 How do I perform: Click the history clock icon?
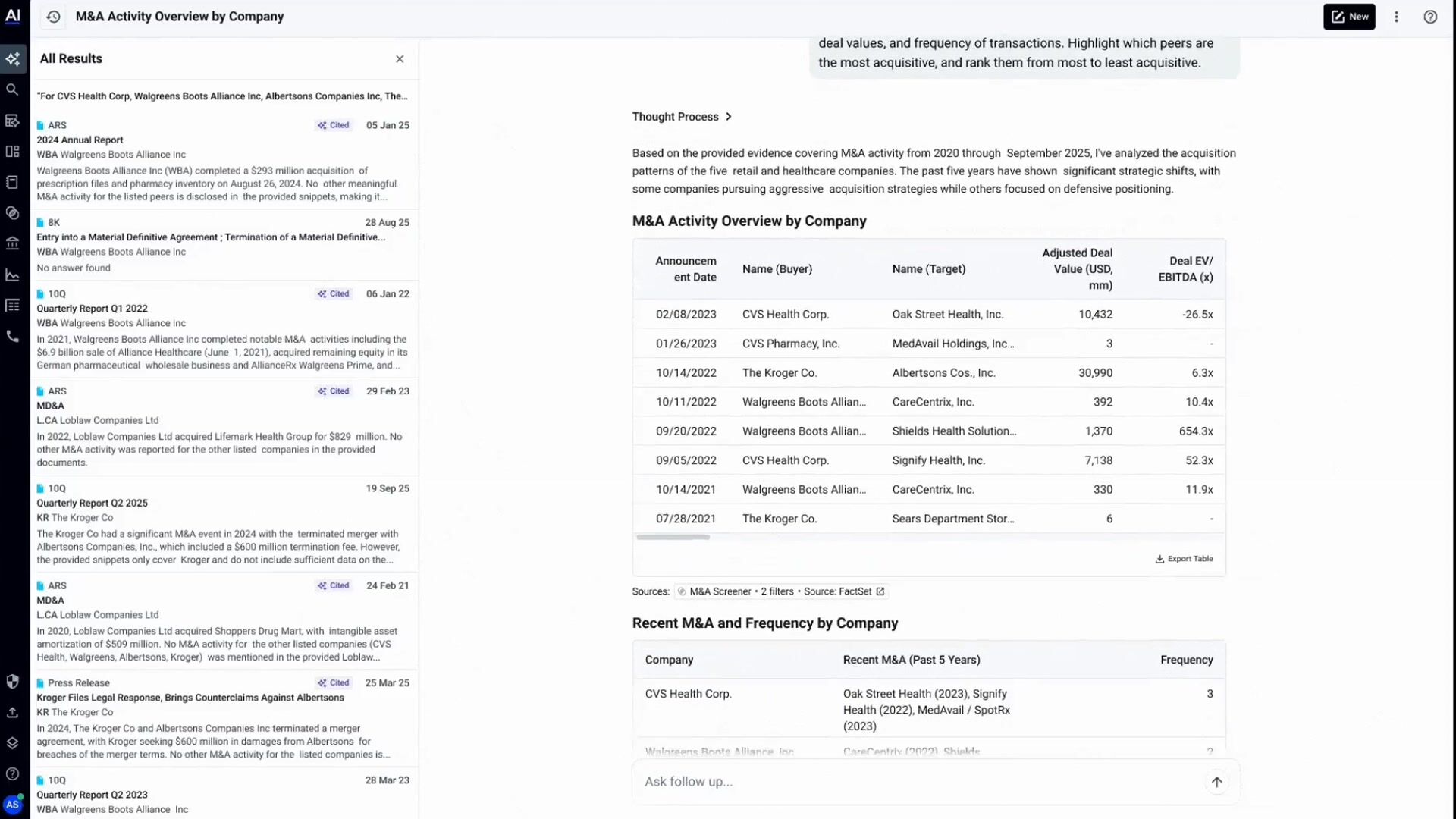[53, 17]
